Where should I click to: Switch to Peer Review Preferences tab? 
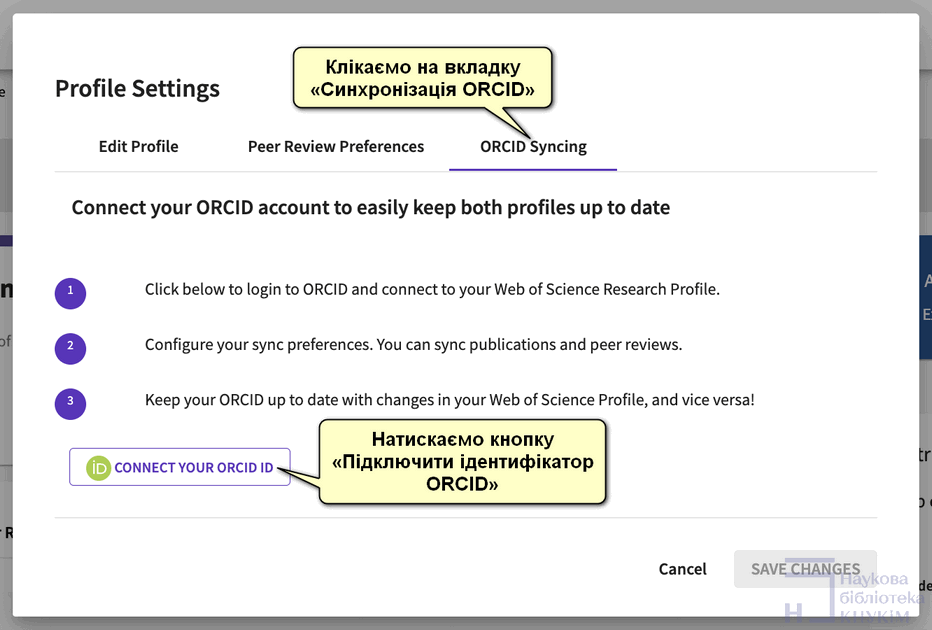pos(336,147)
